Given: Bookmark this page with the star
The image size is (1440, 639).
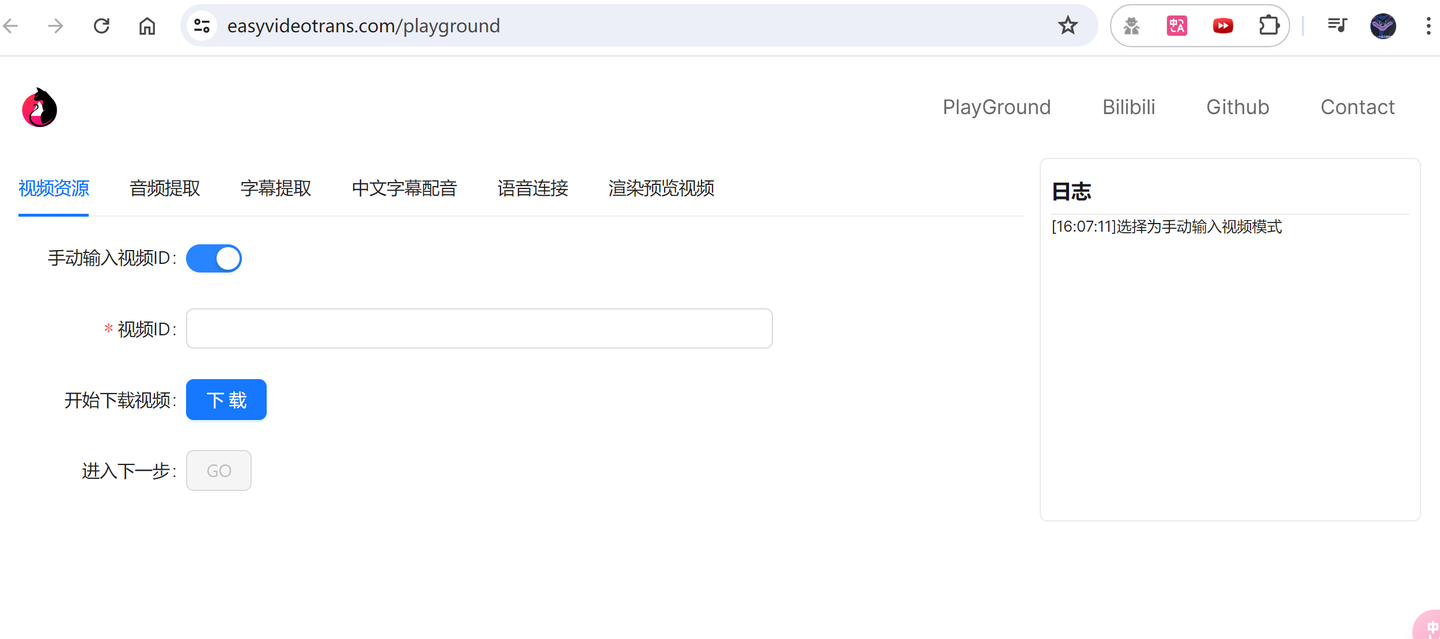Looking at the screenshot, I should (x=1067, y=25).
